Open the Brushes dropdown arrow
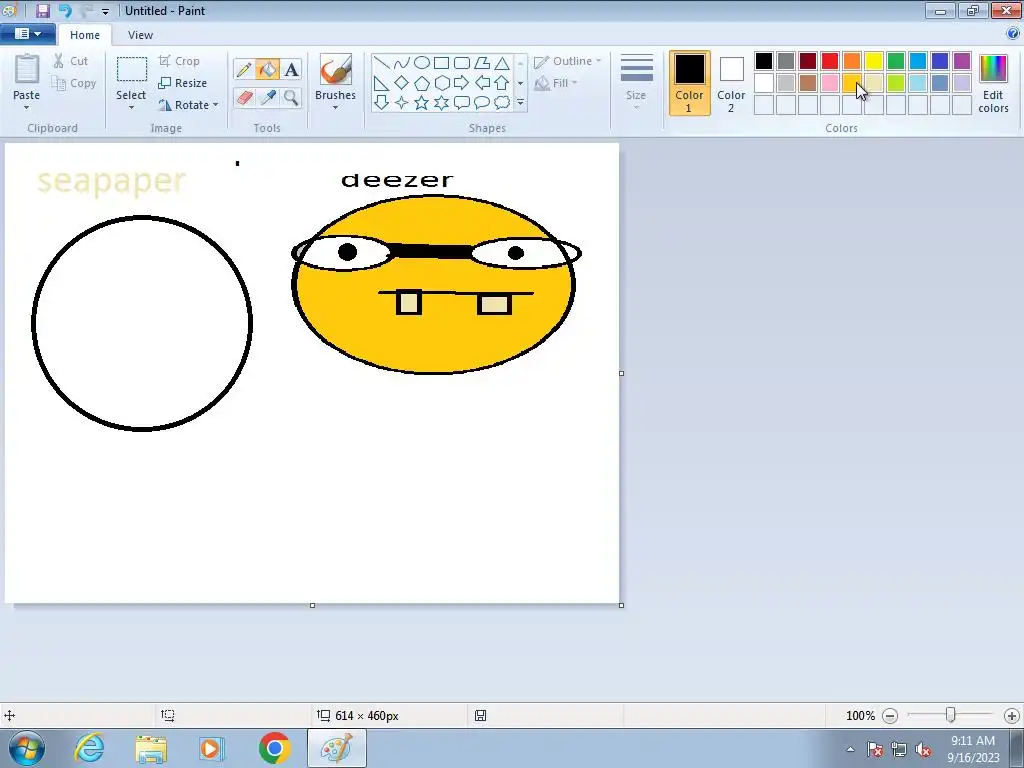Viewport: 1024px width, 768px height. pyautogui.click(x=335, y=108)
